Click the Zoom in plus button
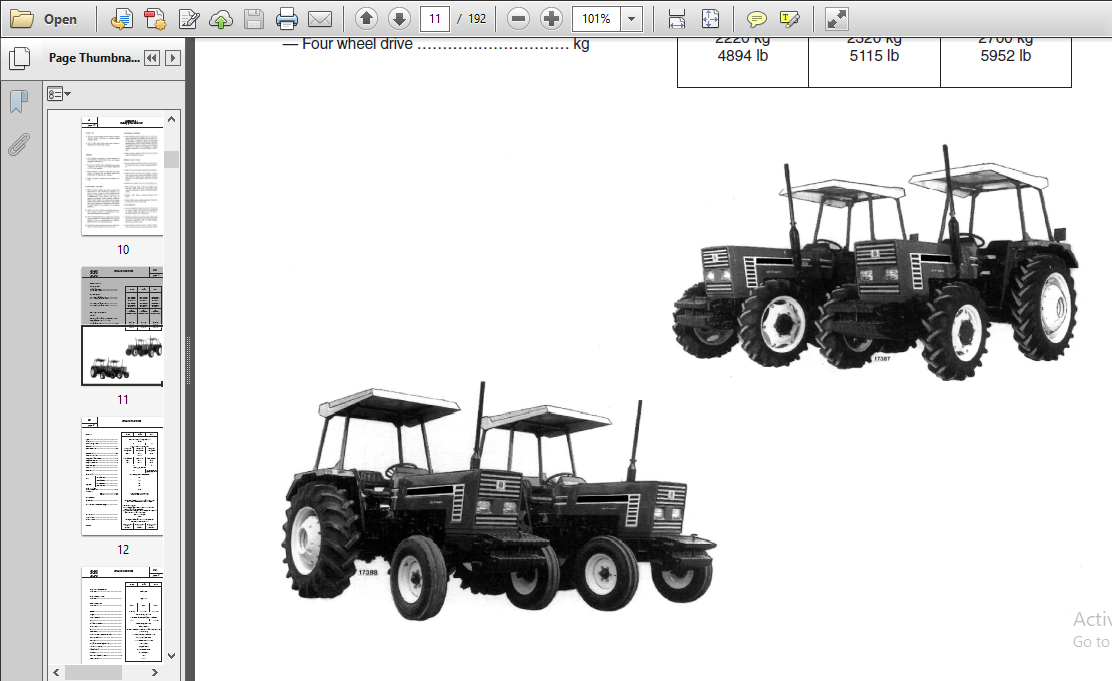 (551, 18)
